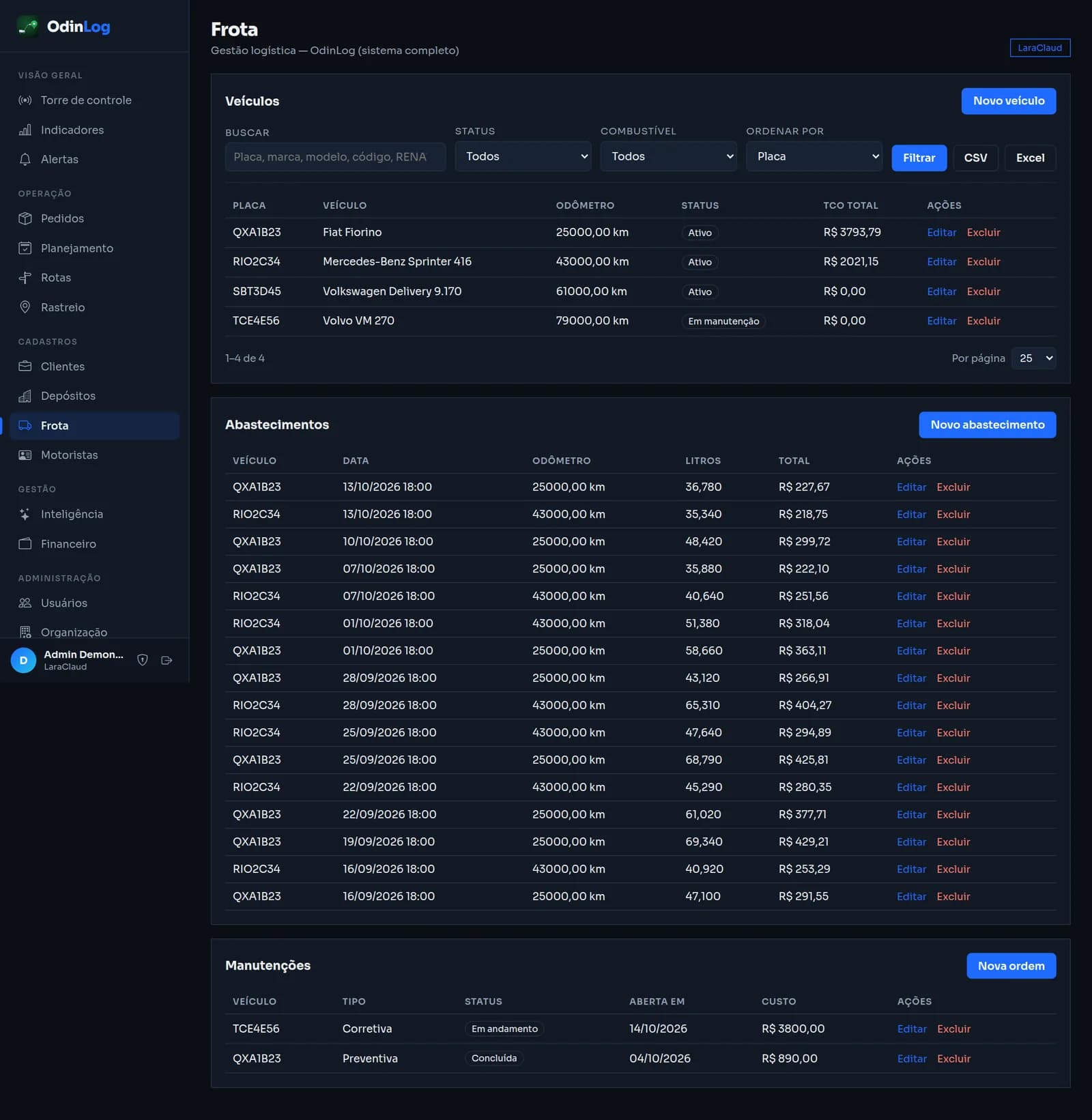
Task: Open the Financeiro section
Action: click(x=94, y=544)
